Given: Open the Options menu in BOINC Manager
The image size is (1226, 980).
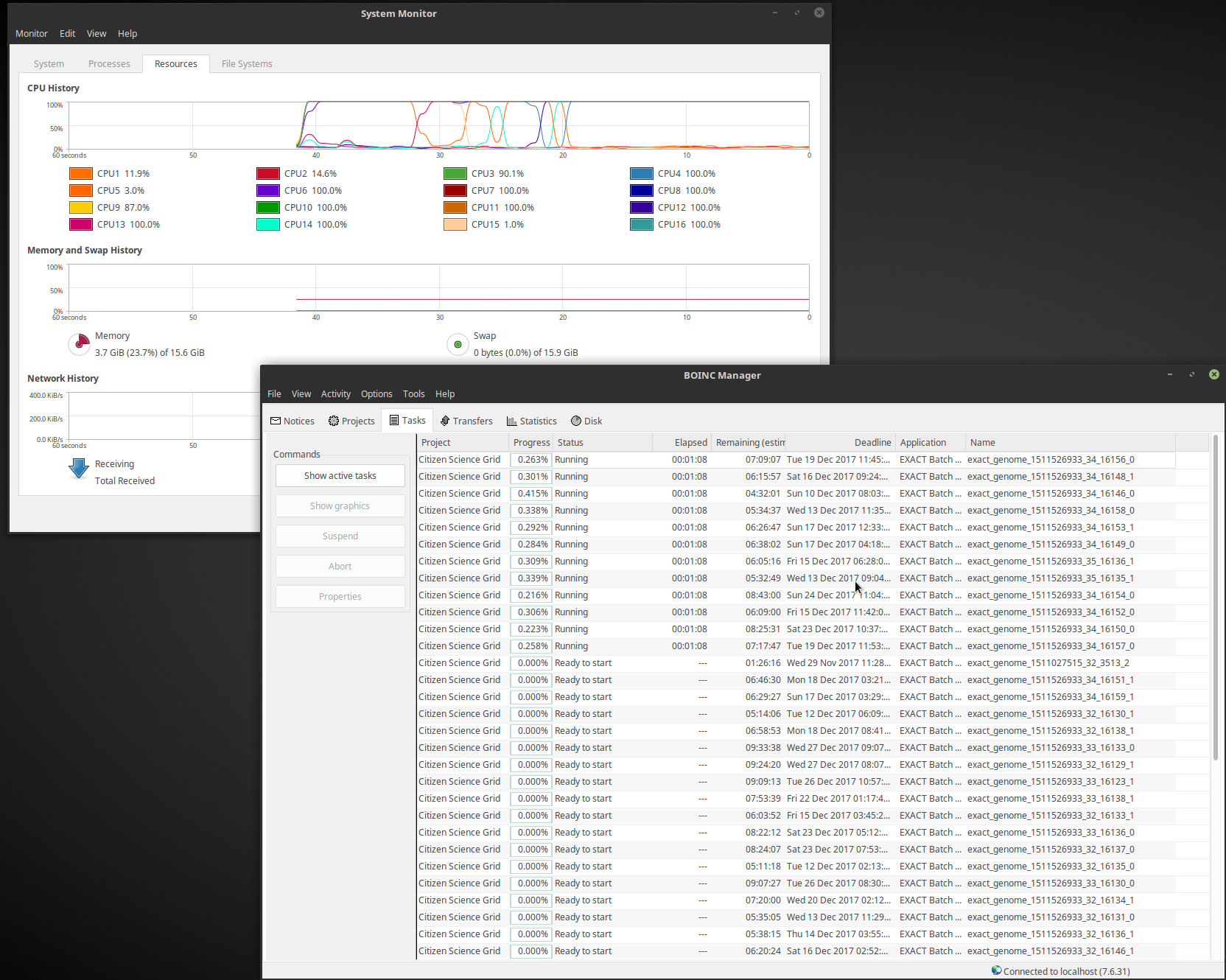Looking at the screenshot, I should tap(376, 394).
